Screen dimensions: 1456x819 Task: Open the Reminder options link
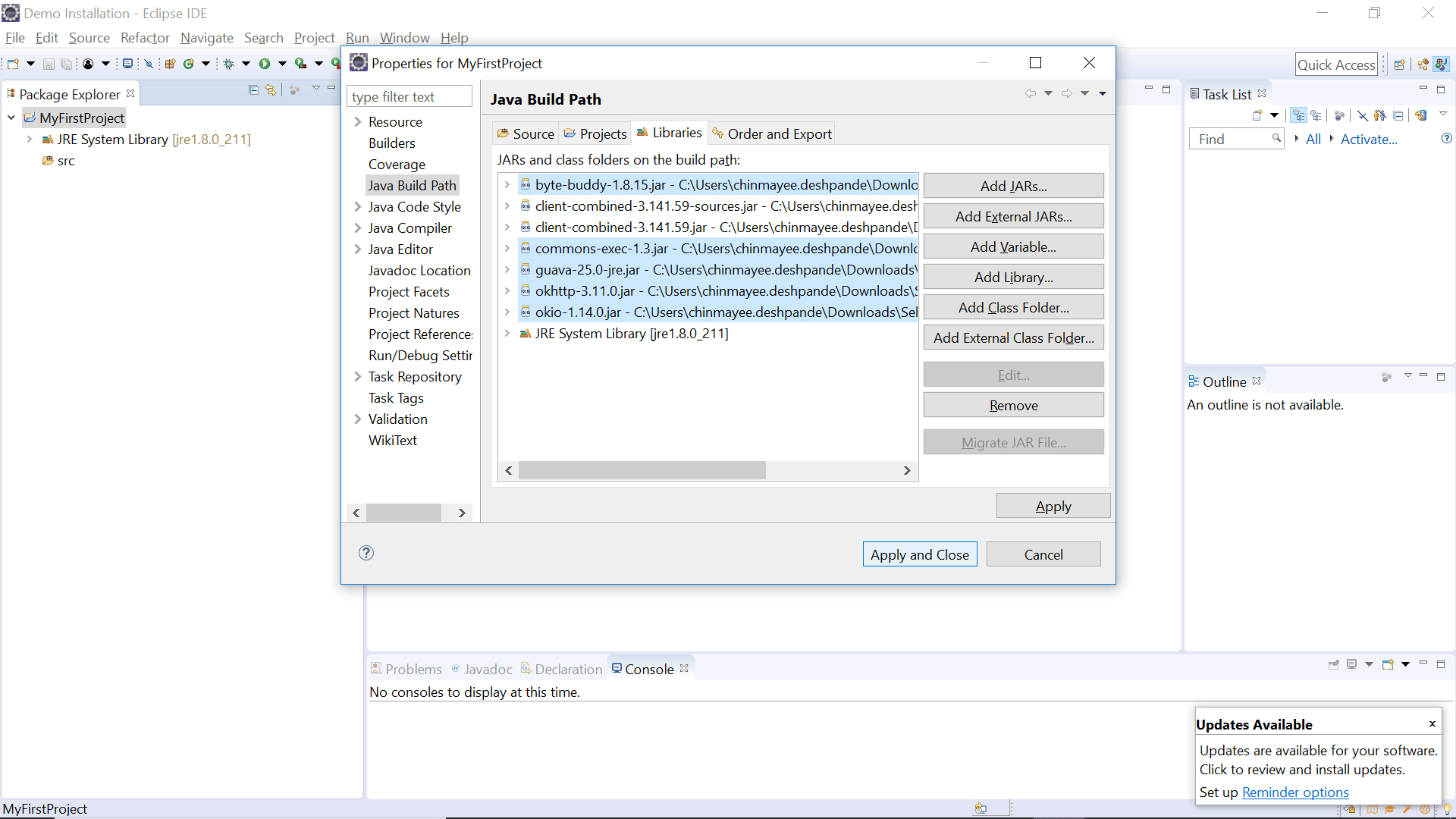pyautogui.click(x=1295, y=792)
